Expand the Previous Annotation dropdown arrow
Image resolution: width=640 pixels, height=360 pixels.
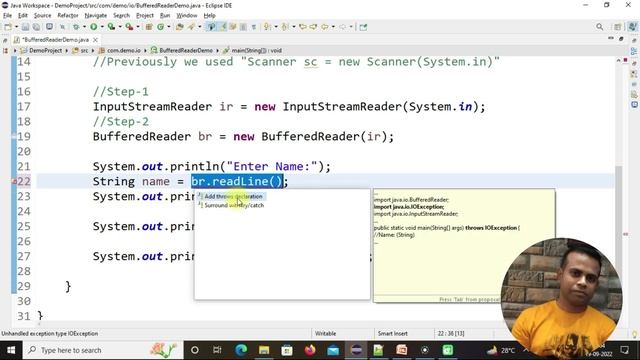[x=293, y=27]
